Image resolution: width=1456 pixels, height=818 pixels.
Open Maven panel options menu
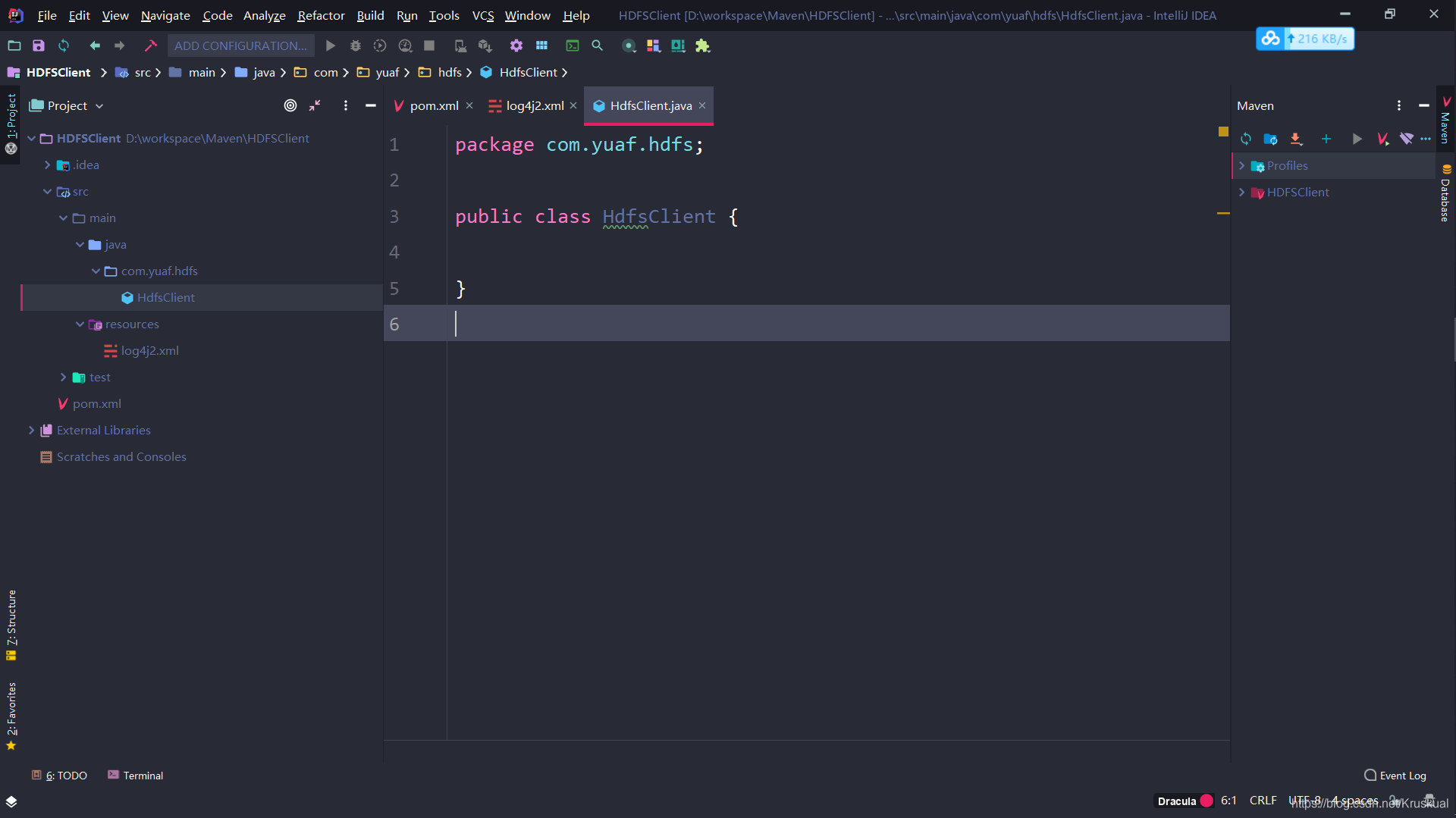click(x=1399, y=105)
